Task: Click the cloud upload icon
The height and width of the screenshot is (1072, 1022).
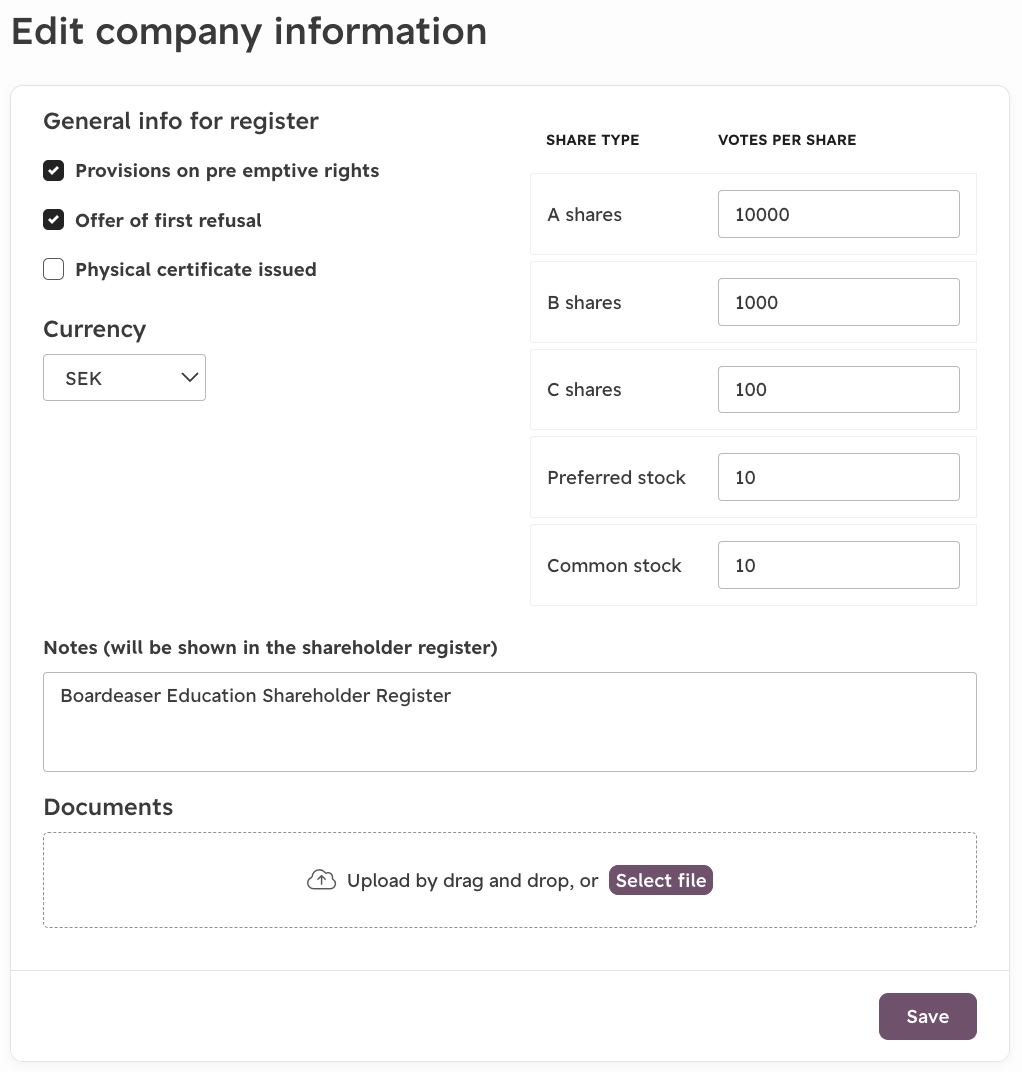Action: pyautogui.click(x=321, y=880)
